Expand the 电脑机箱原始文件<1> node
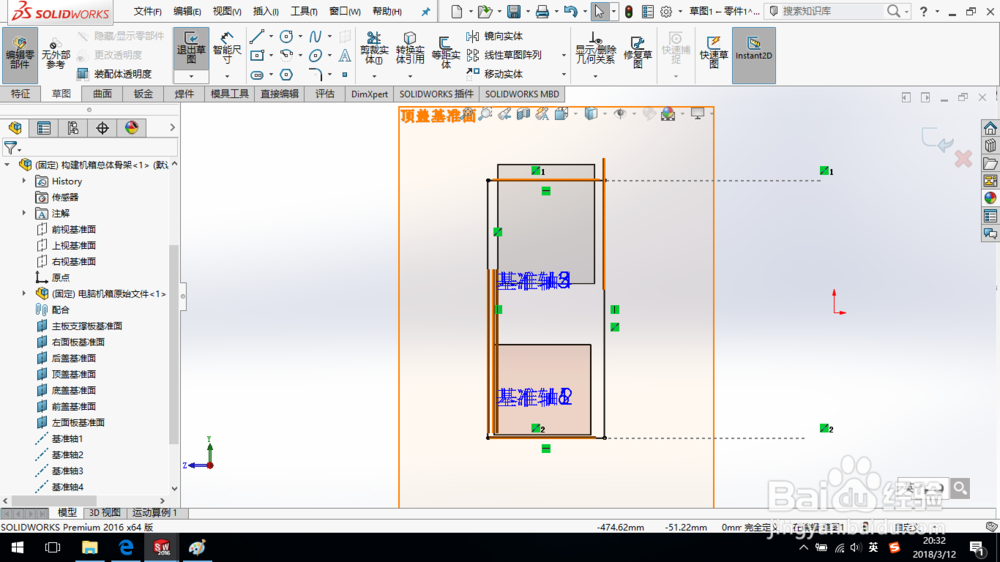 click(24, 293)
